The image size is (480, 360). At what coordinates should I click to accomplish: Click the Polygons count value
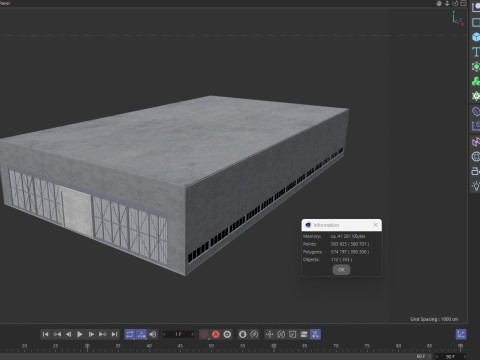[x=350, y=252]
